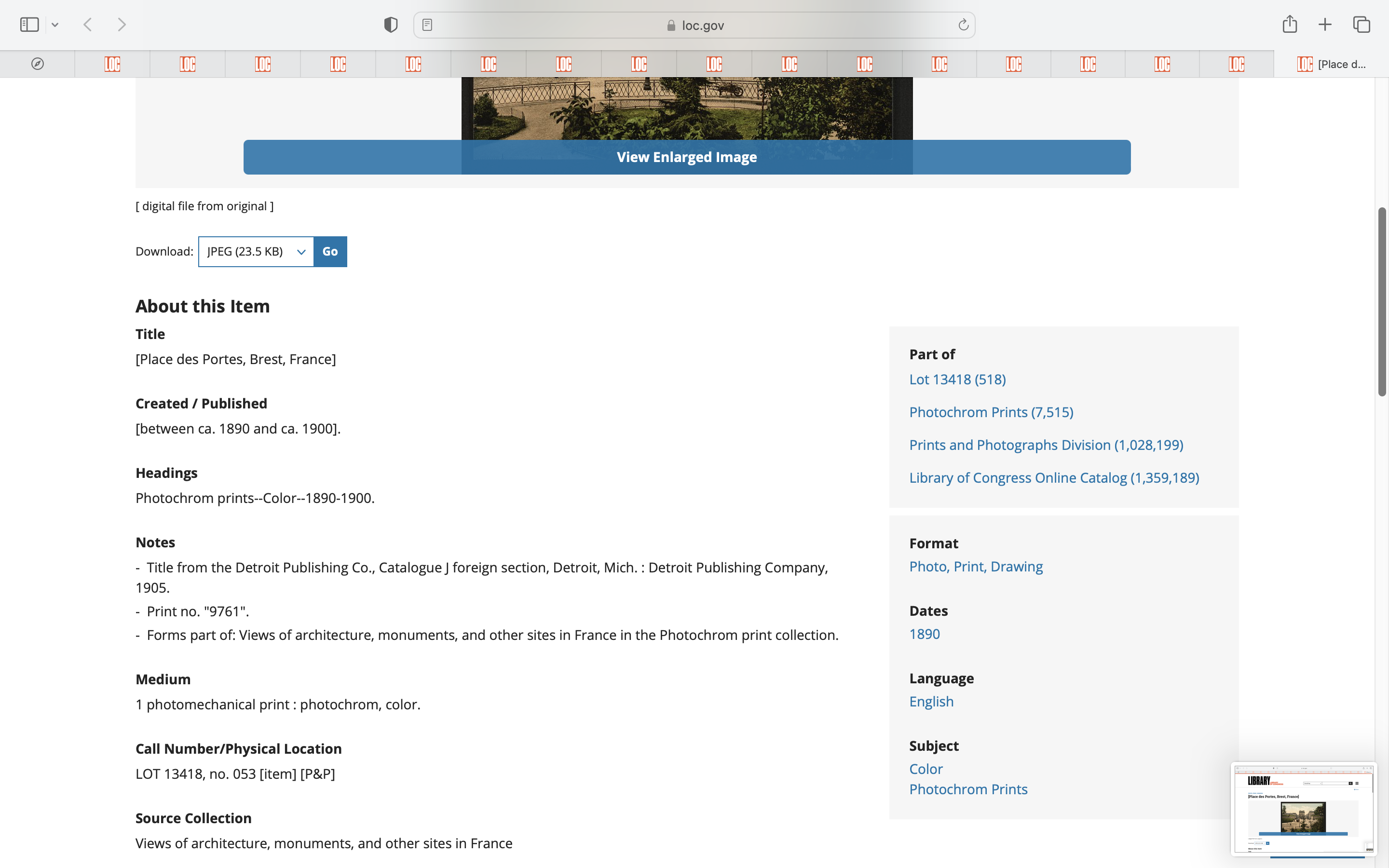Open the Lot 13418 (518) link
The width and height of the screenshot is (1389, 868).
(957, 380)
